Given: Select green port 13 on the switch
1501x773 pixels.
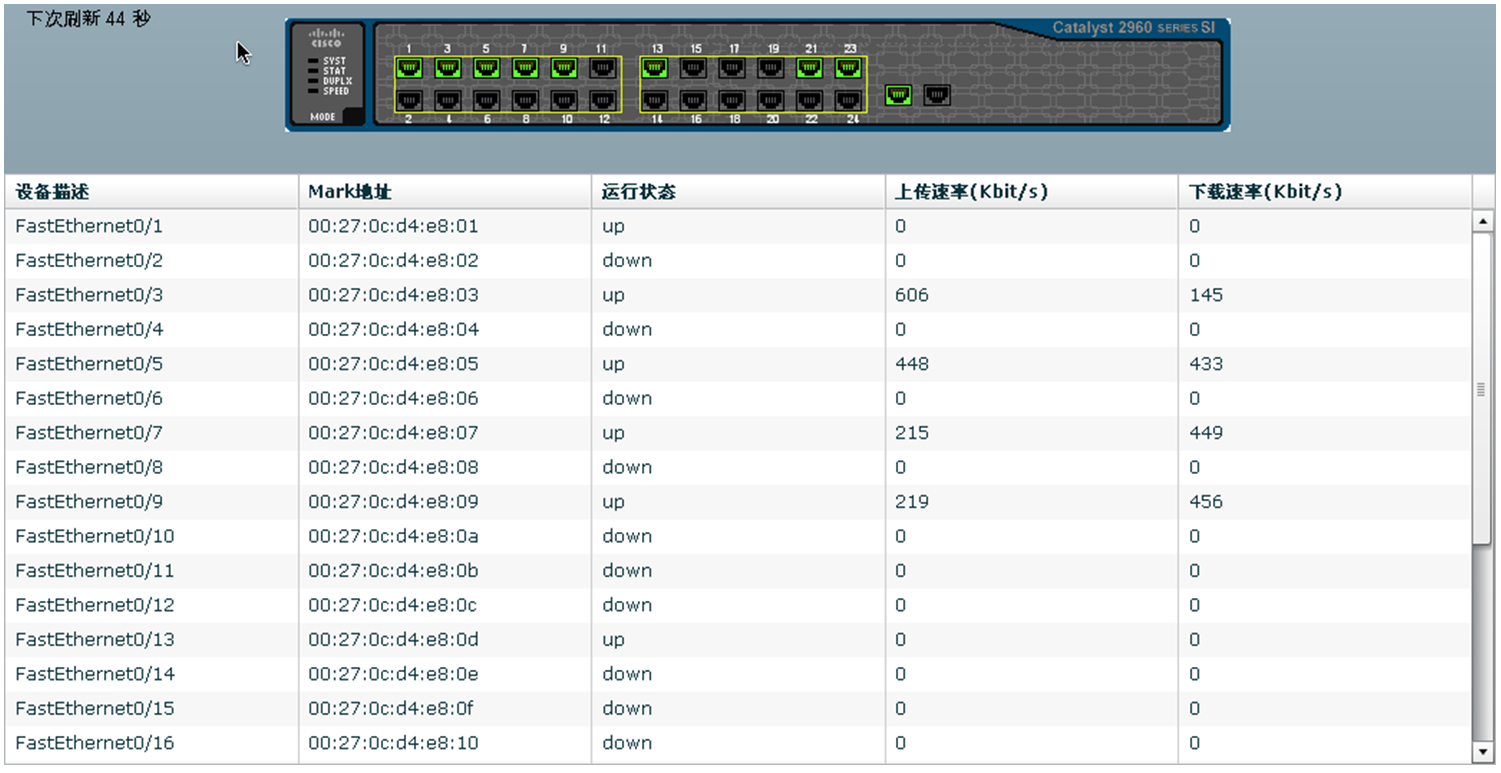Looking at the screenshot, I should click(655, 68).
